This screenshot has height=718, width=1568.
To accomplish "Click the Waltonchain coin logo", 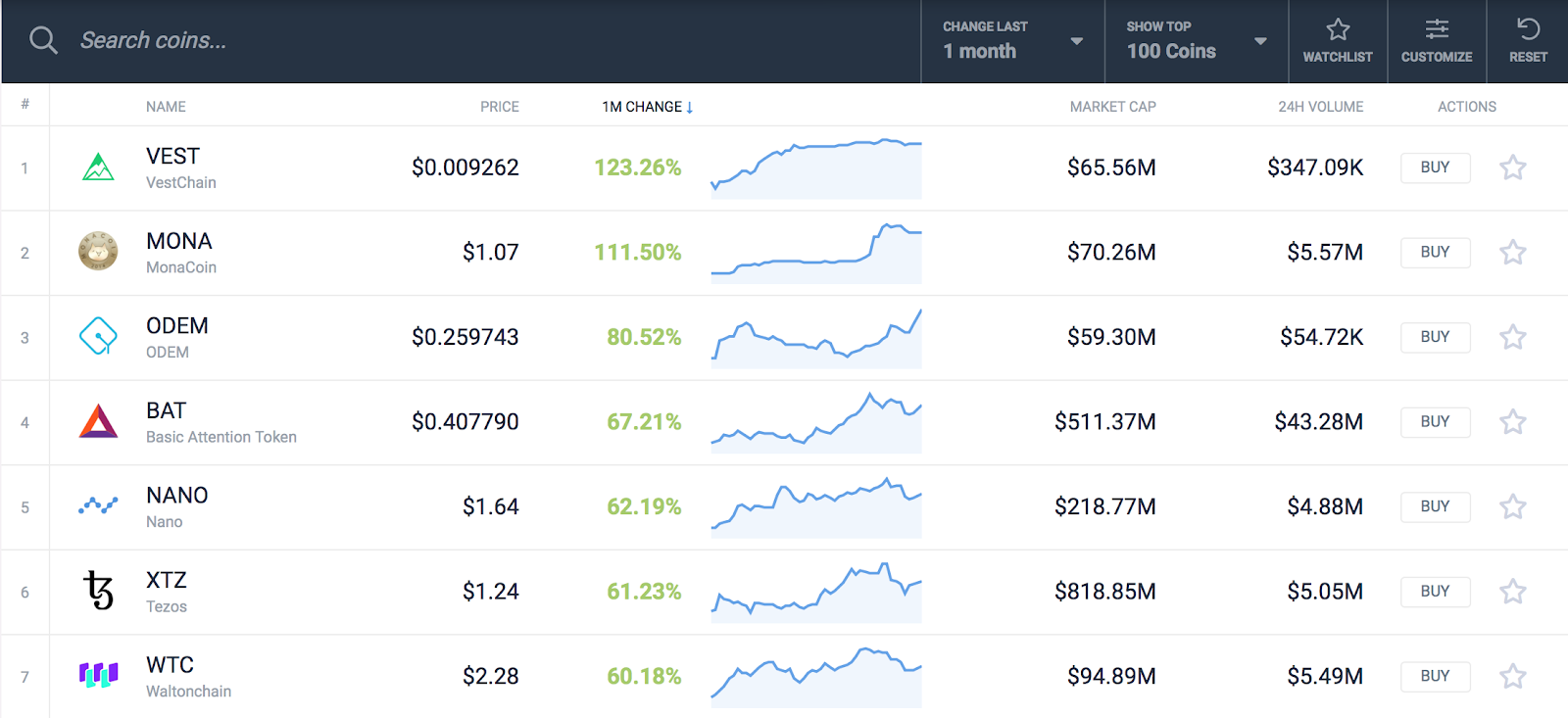I will [98, 675].
